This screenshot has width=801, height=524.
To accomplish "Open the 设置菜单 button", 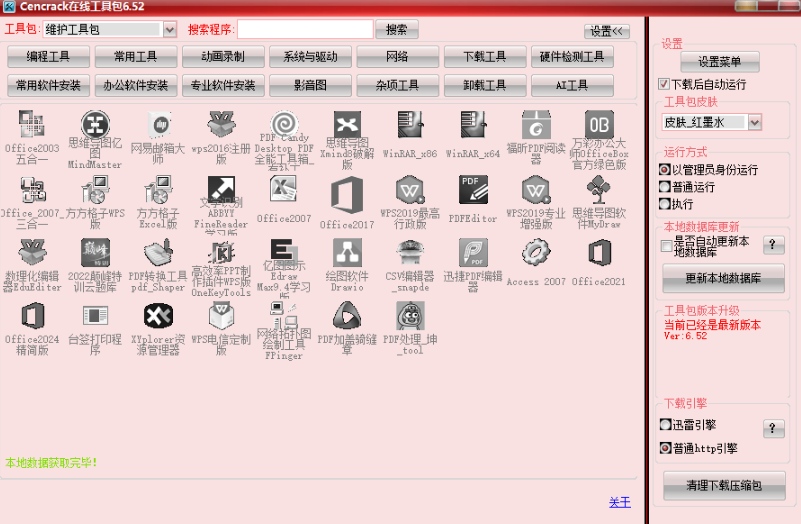I will (720, 62).
